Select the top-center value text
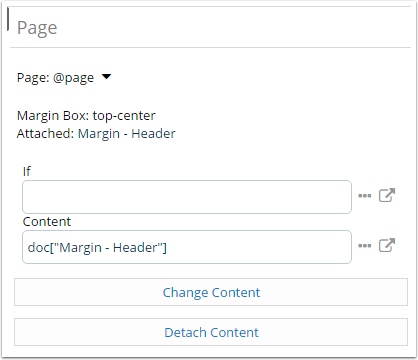The image size is (418, 360). 124,116
